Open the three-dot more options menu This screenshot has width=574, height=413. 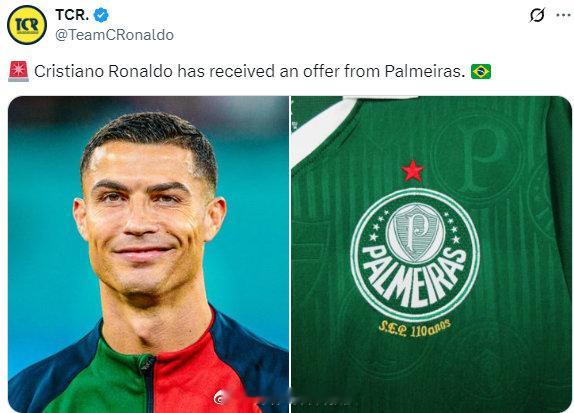(x=563, y=15)
